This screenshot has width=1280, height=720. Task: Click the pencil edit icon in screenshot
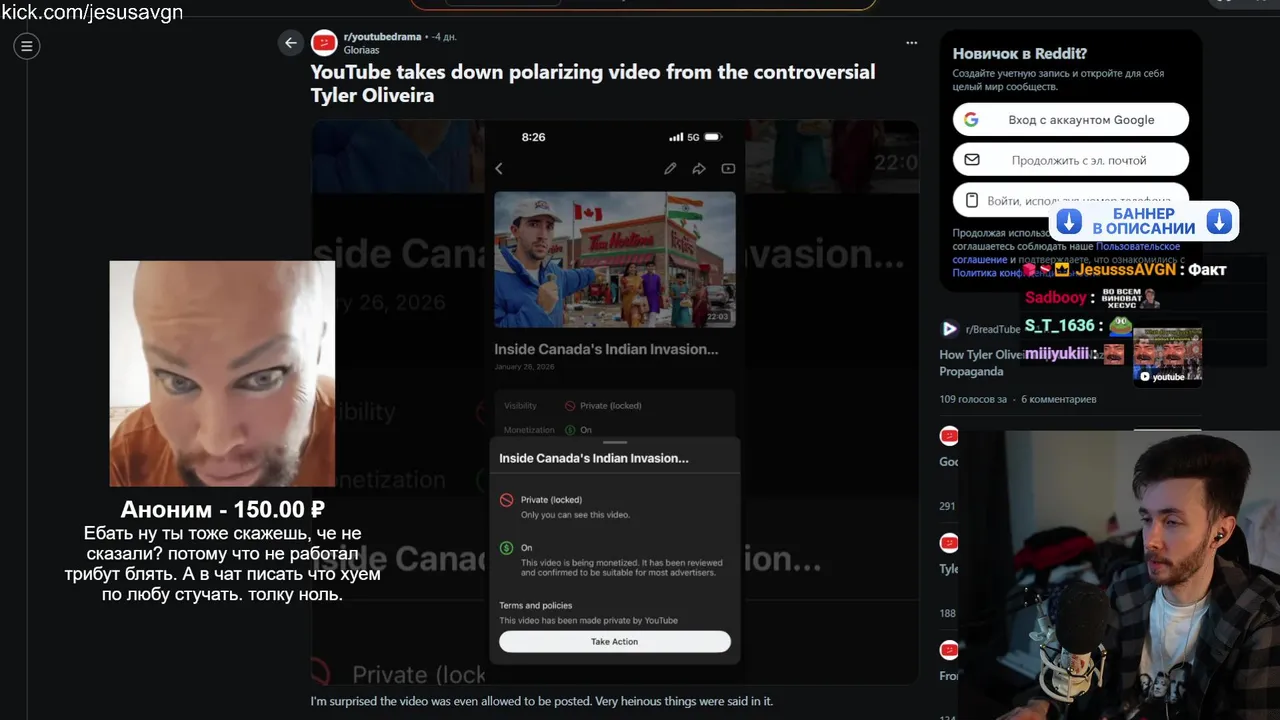(670, 169)
